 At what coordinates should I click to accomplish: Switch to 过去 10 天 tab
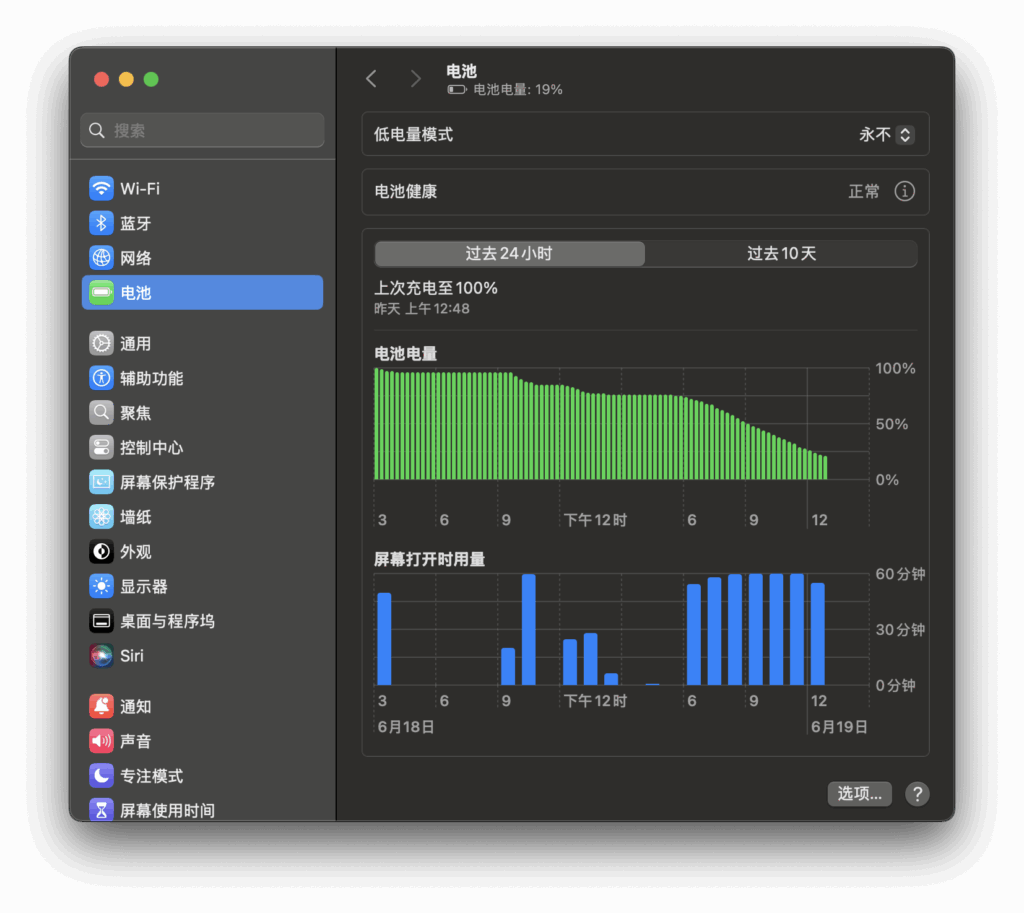781,254
